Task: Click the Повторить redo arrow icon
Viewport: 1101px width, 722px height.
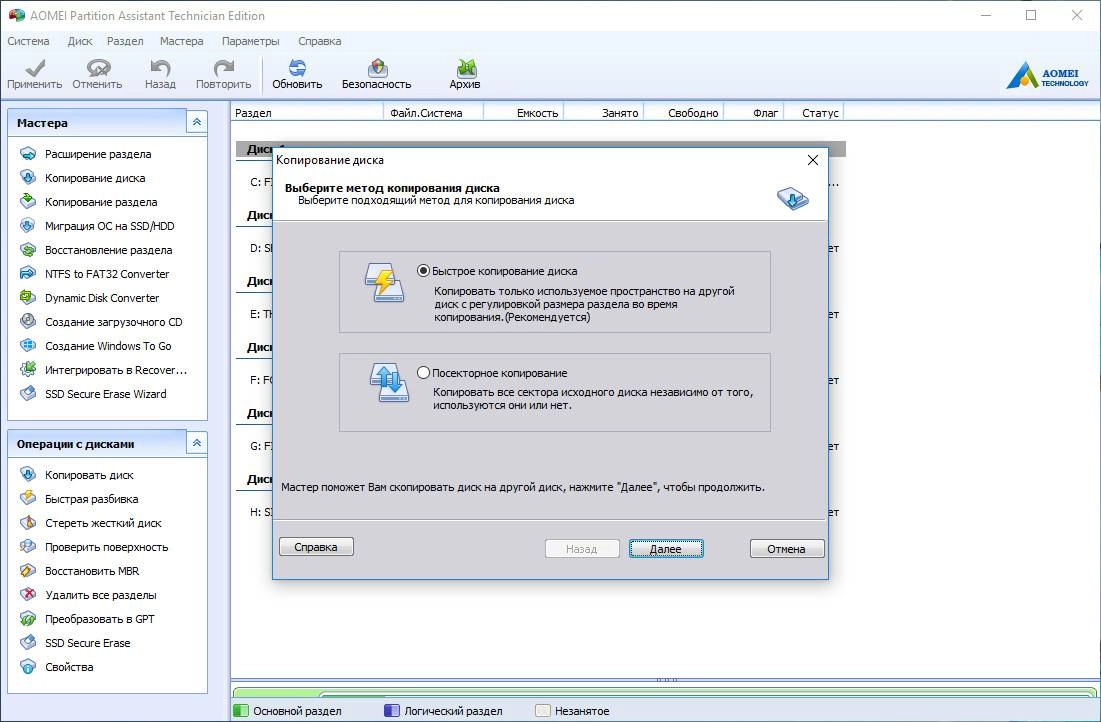Action: (x=223, y=67)
